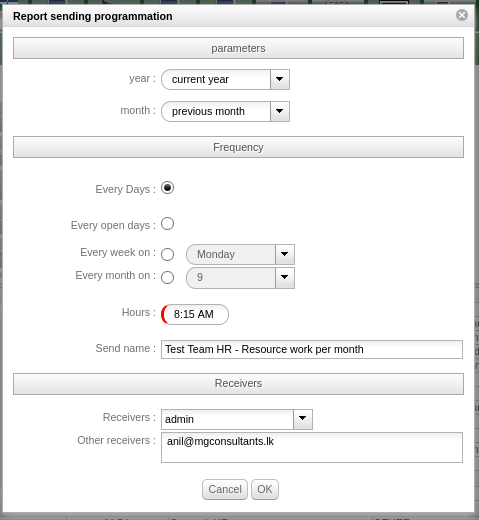Image resolution: width=479 pixels, height=520 pixels.
Task: Collapse the Receivers section header
Action: coord(238,384)
